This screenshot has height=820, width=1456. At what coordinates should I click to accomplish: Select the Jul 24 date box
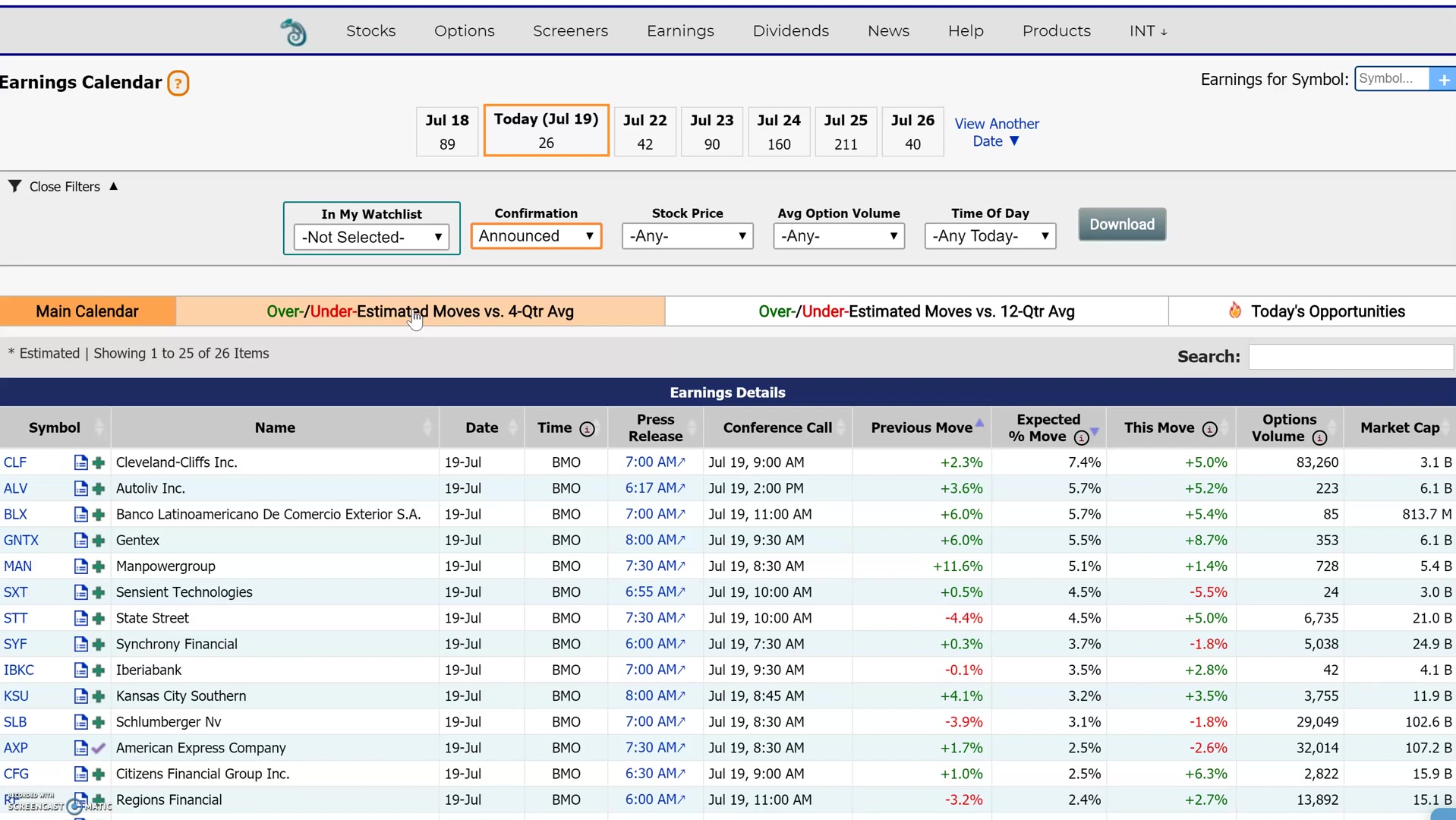tap(779, 132)
